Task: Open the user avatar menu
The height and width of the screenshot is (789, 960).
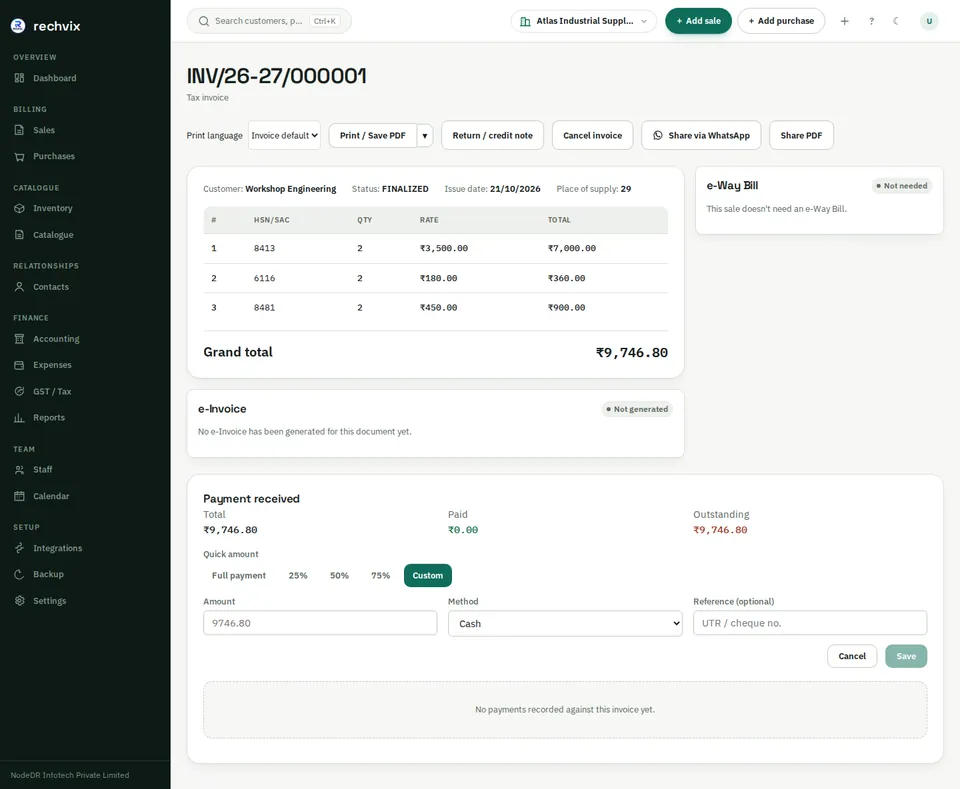Action: coord(929,21)
